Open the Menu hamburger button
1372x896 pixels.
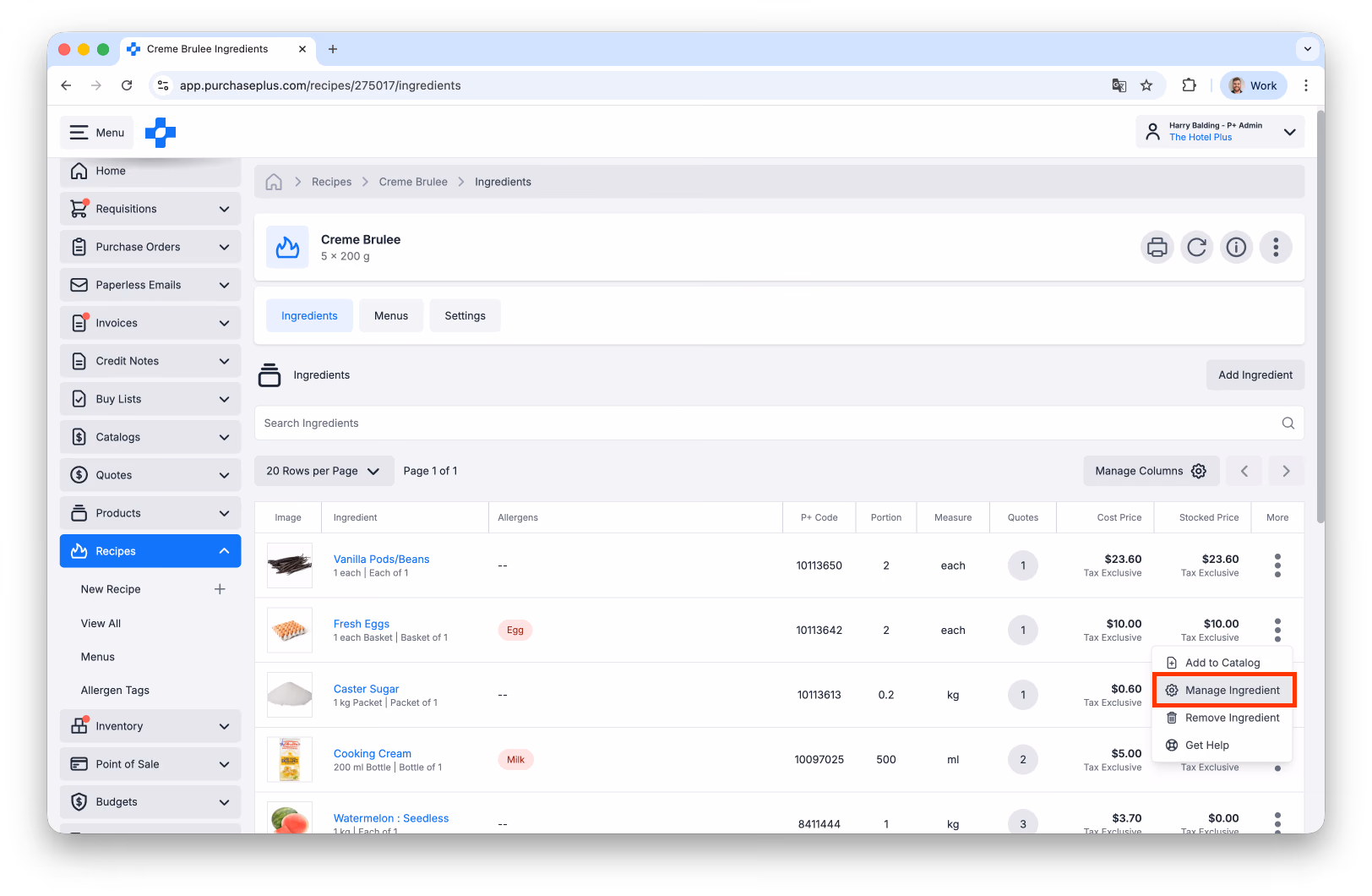tap(97, 132)
